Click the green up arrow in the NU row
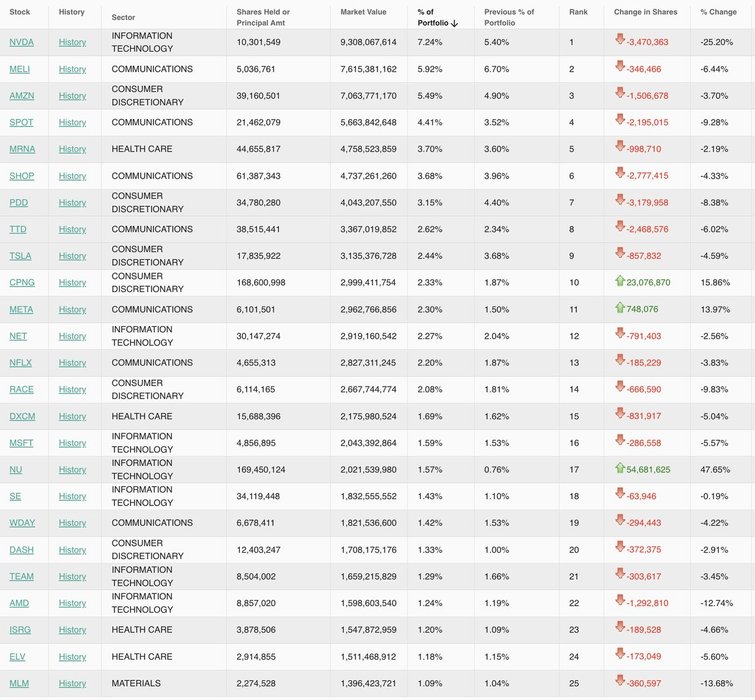 pos(620,469)
